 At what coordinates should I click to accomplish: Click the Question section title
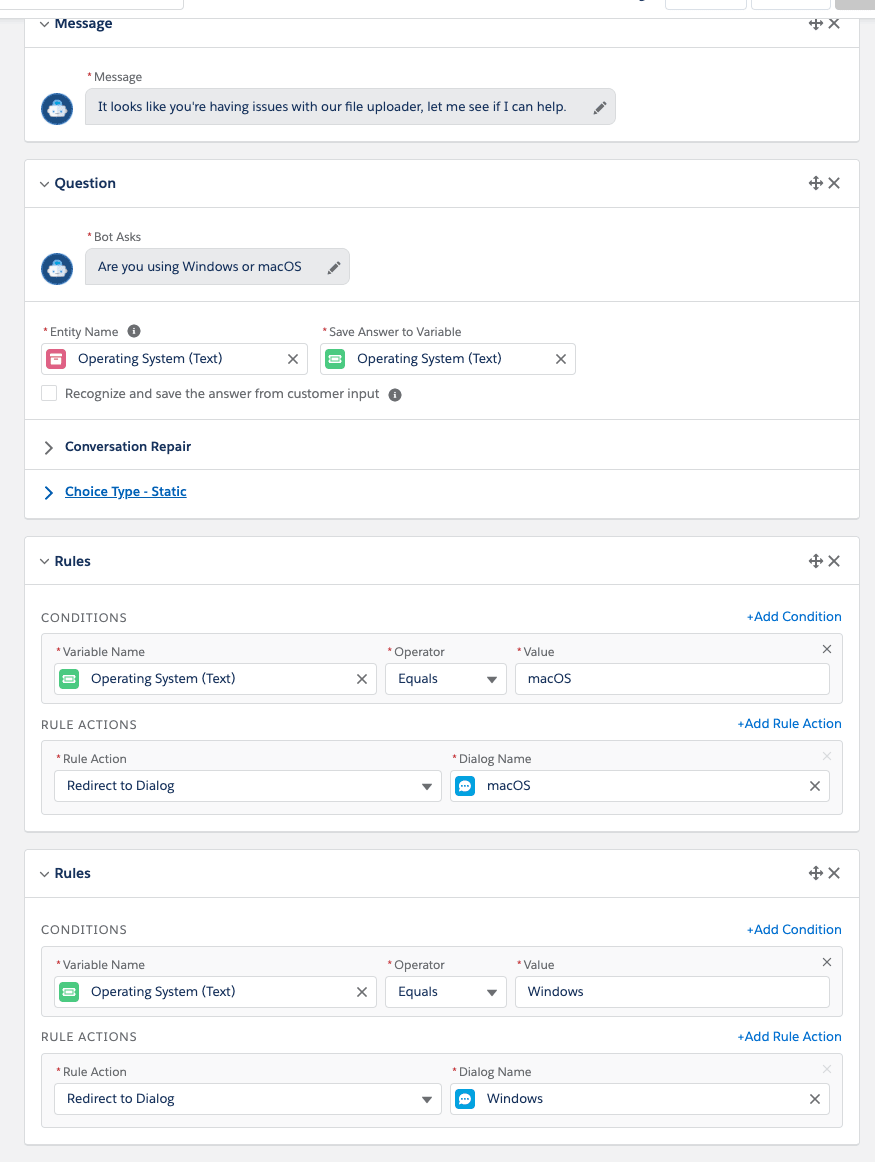84,183
